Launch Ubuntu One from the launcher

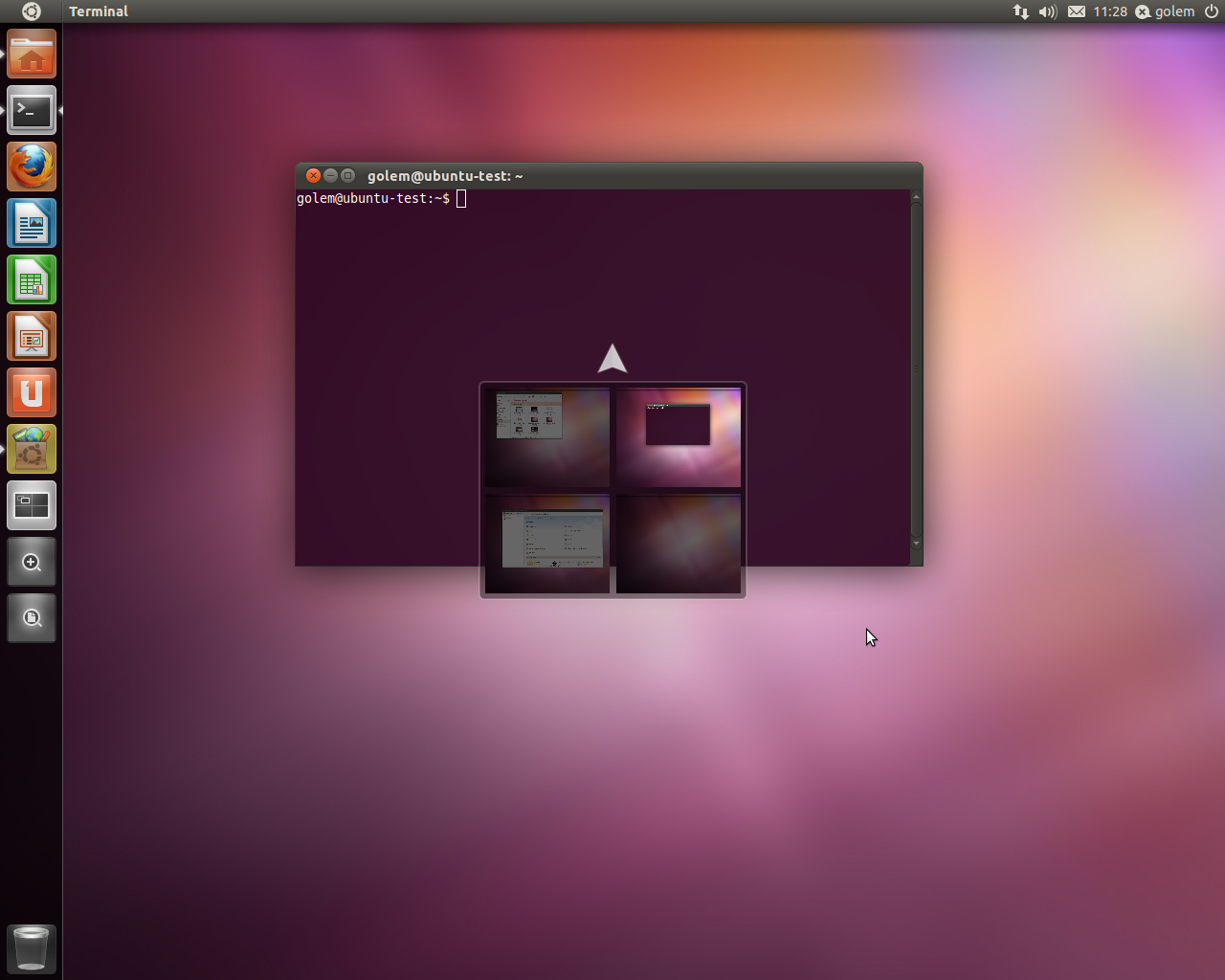(32, 393)
